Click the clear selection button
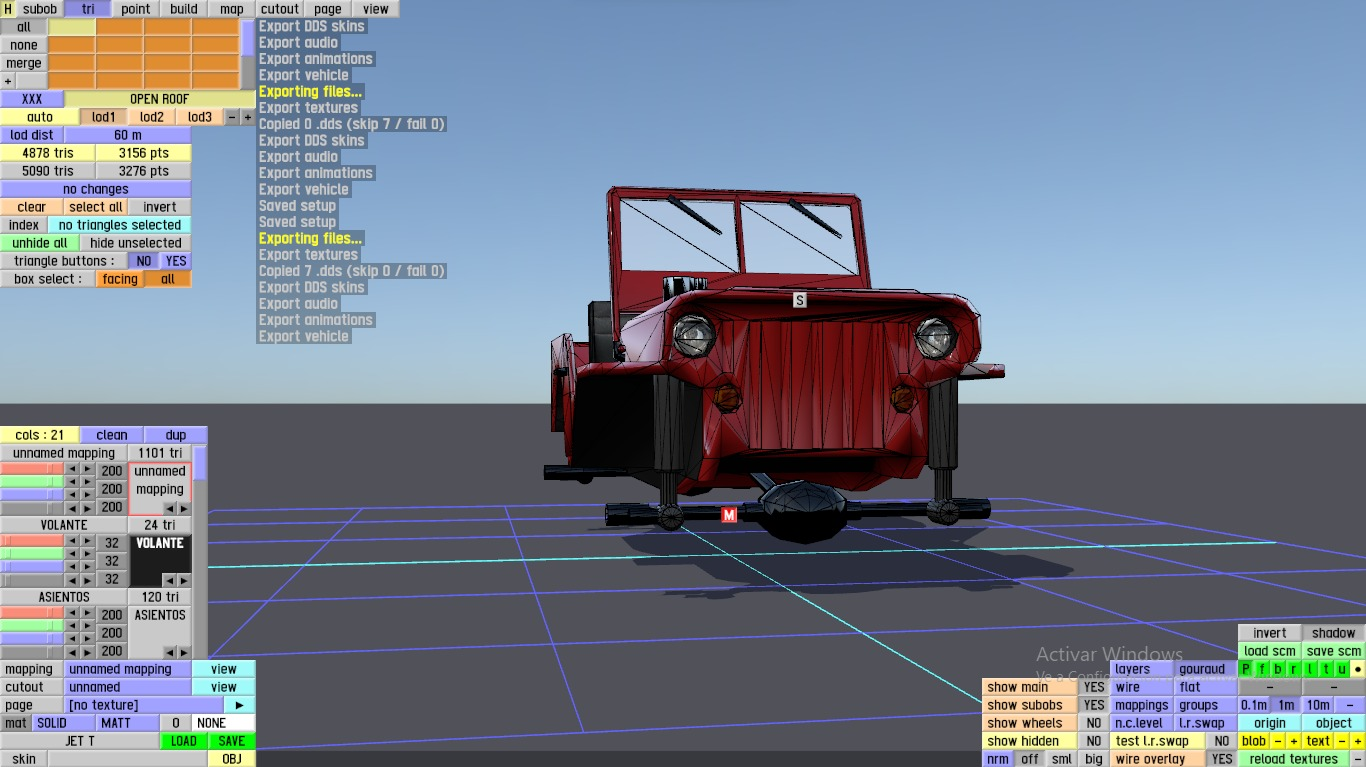Viewport: 1366px width, 767px height. click(32, 207)
